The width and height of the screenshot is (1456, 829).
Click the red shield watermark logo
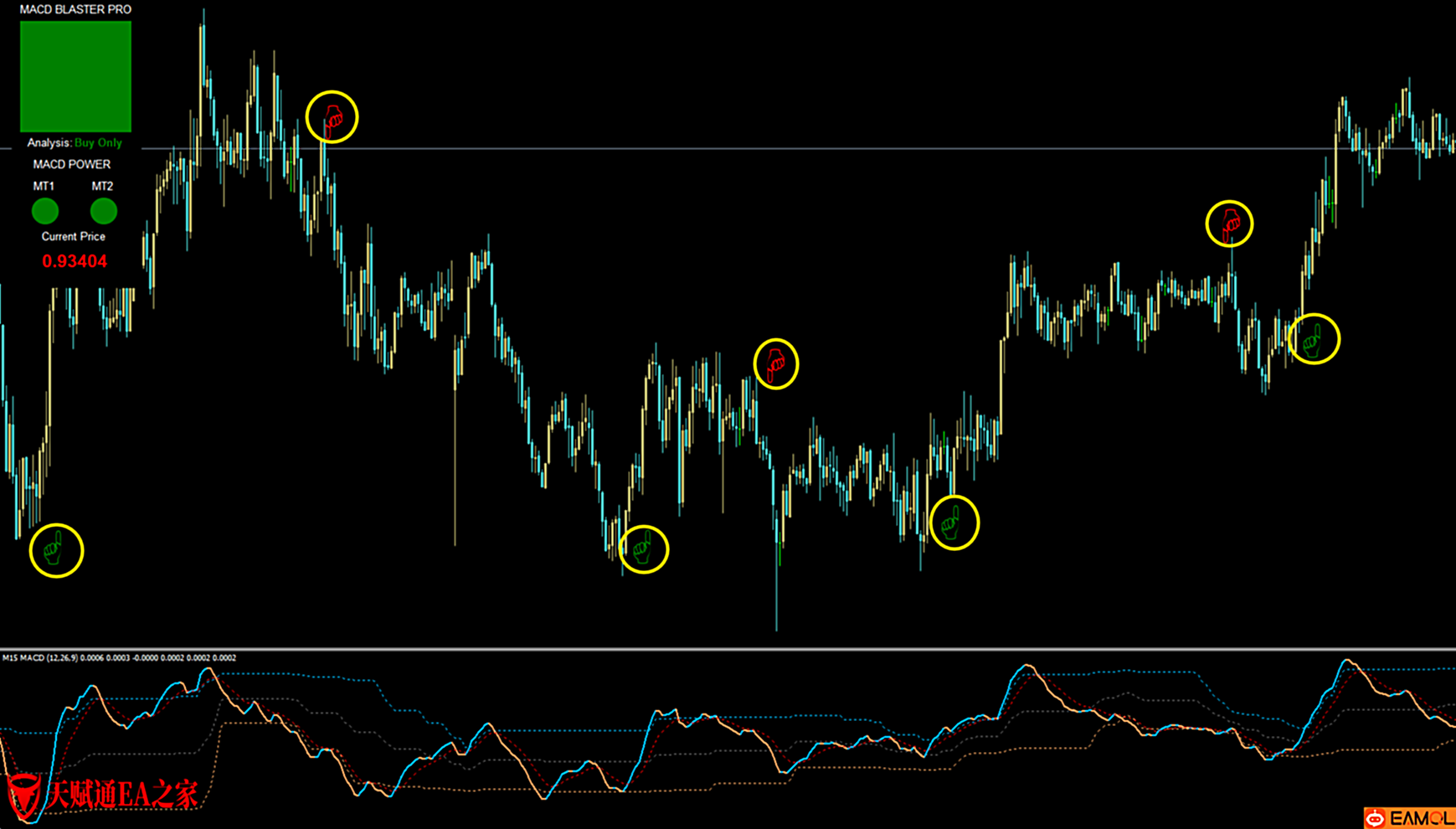23,794
